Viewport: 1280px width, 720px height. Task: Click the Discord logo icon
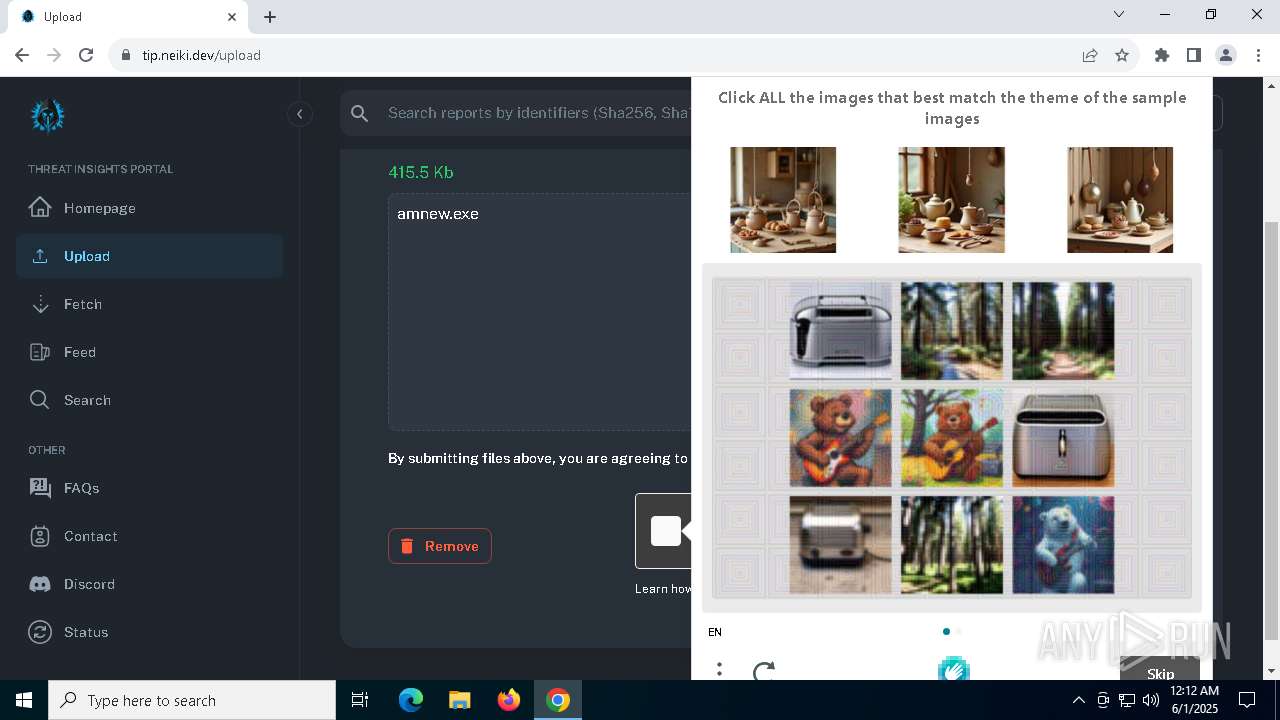40,584
